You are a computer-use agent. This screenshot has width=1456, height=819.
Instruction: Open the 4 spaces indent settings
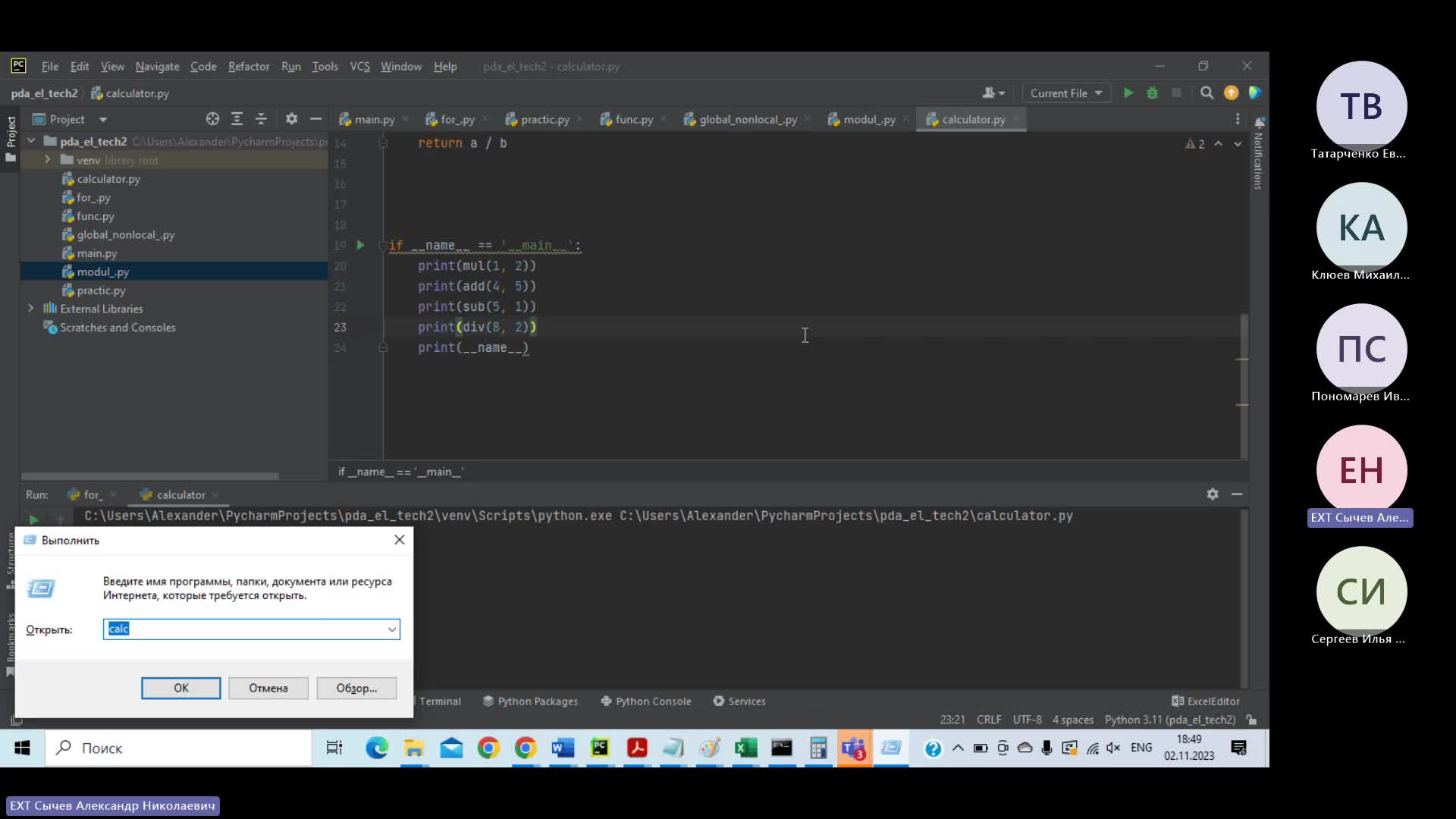pyautogui.click(x=1072, y=720)
